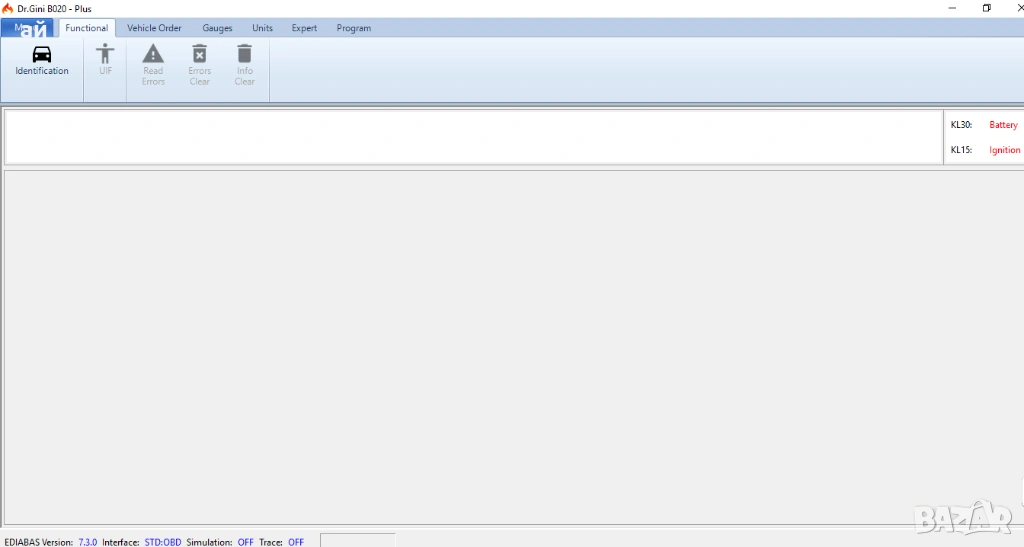
Task: Open the Vehicle Order tab
Action: click(154, 28)
